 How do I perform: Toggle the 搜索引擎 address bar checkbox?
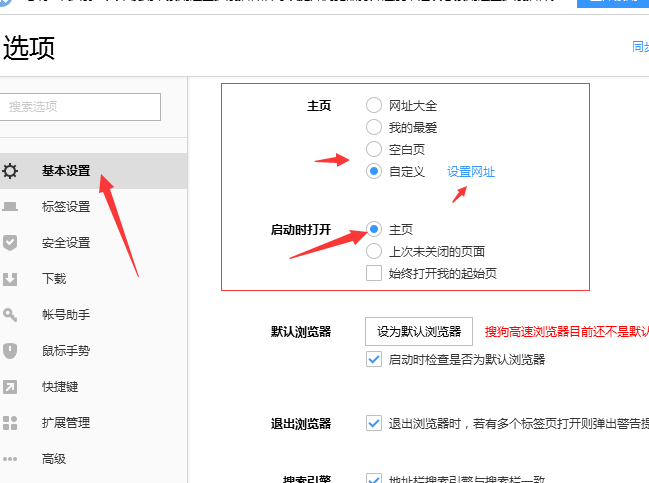[x=374, y=478]
